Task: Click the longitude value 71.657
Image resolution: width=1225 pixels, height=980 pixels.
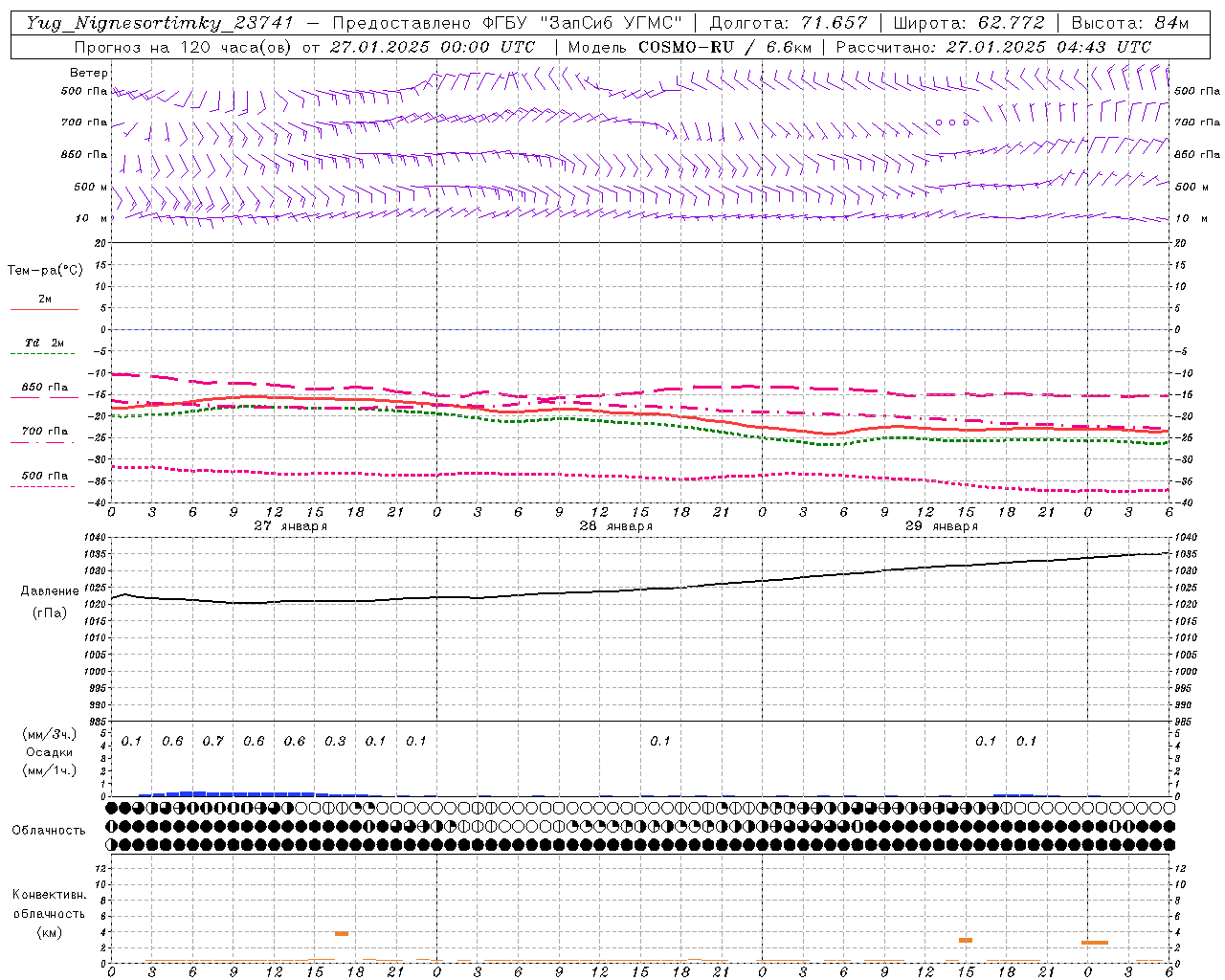Action: coord(834,23)
